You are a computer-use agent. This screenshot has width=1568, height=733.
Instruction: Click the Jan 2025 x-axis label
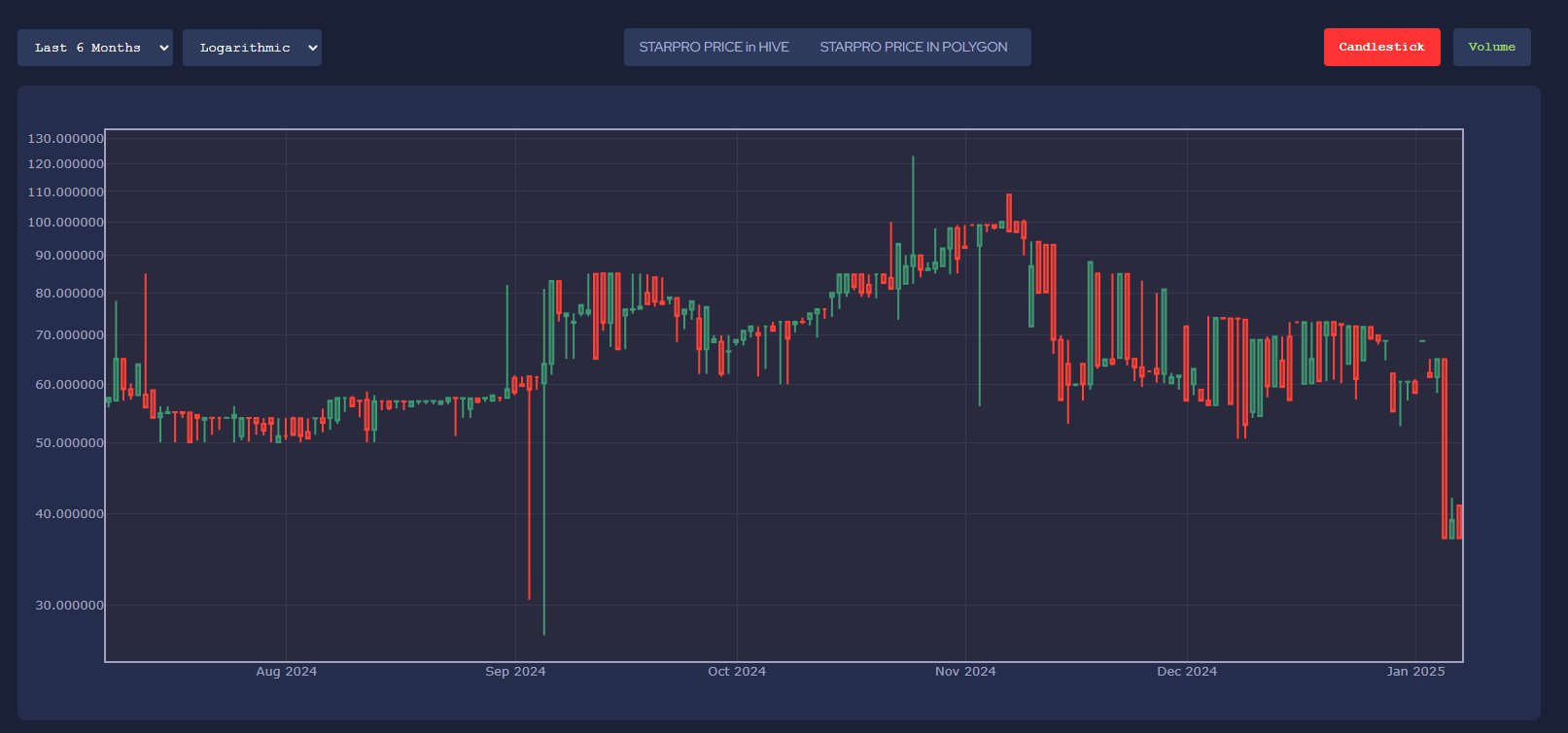pos(1415,672)
